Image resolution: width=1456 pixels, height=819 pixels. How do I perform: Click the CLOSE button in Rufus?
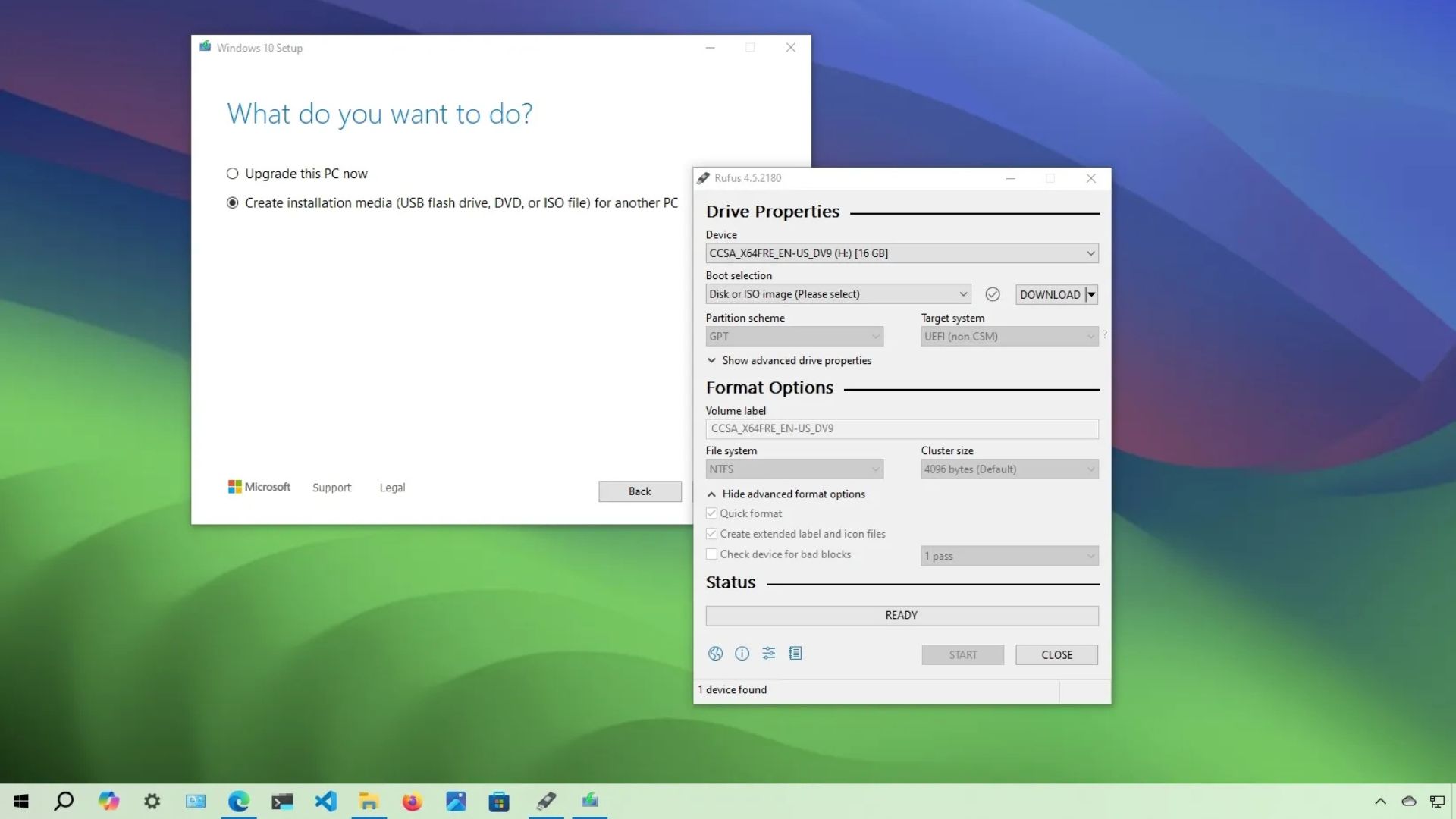(x=1056, y=655)
